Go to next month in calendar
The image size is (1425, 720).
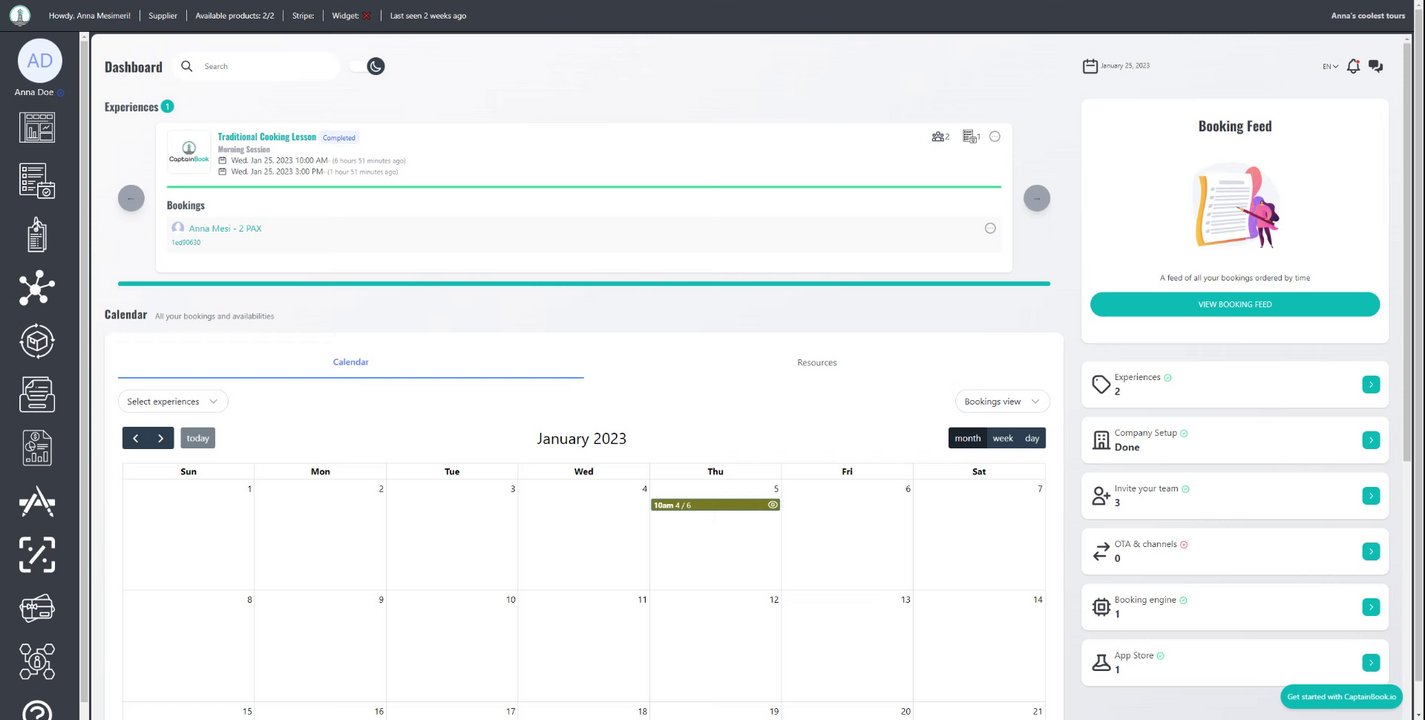point(161,438)
